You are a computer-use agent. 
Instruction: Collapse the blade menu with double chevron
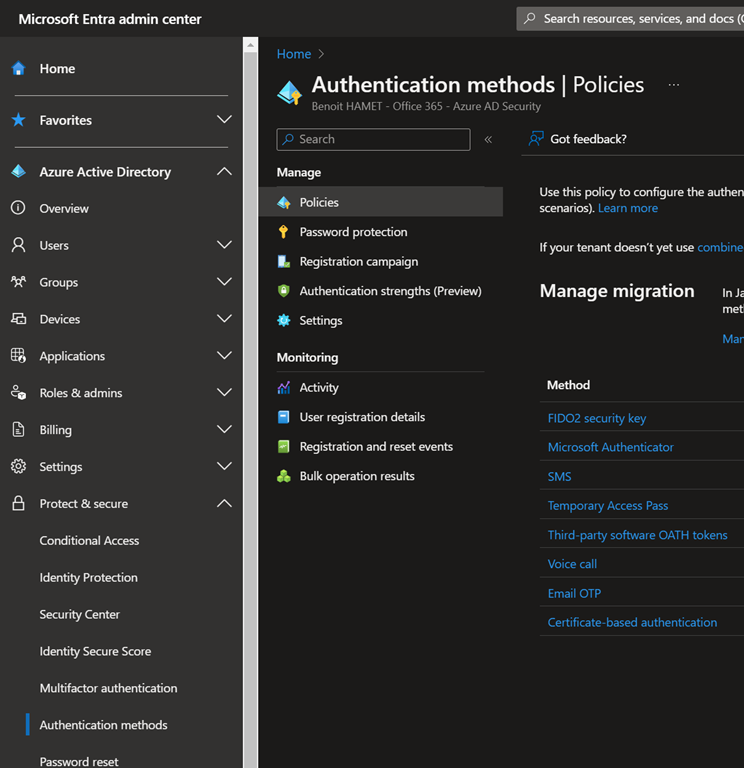(x=488, y=140)
